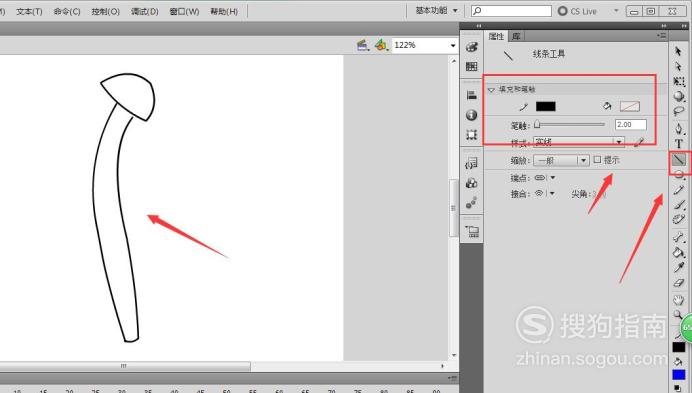Open the 122% zoom dropdown
Image resolution: width=692 pixels, height=393 pixels.
pos(453,45)
